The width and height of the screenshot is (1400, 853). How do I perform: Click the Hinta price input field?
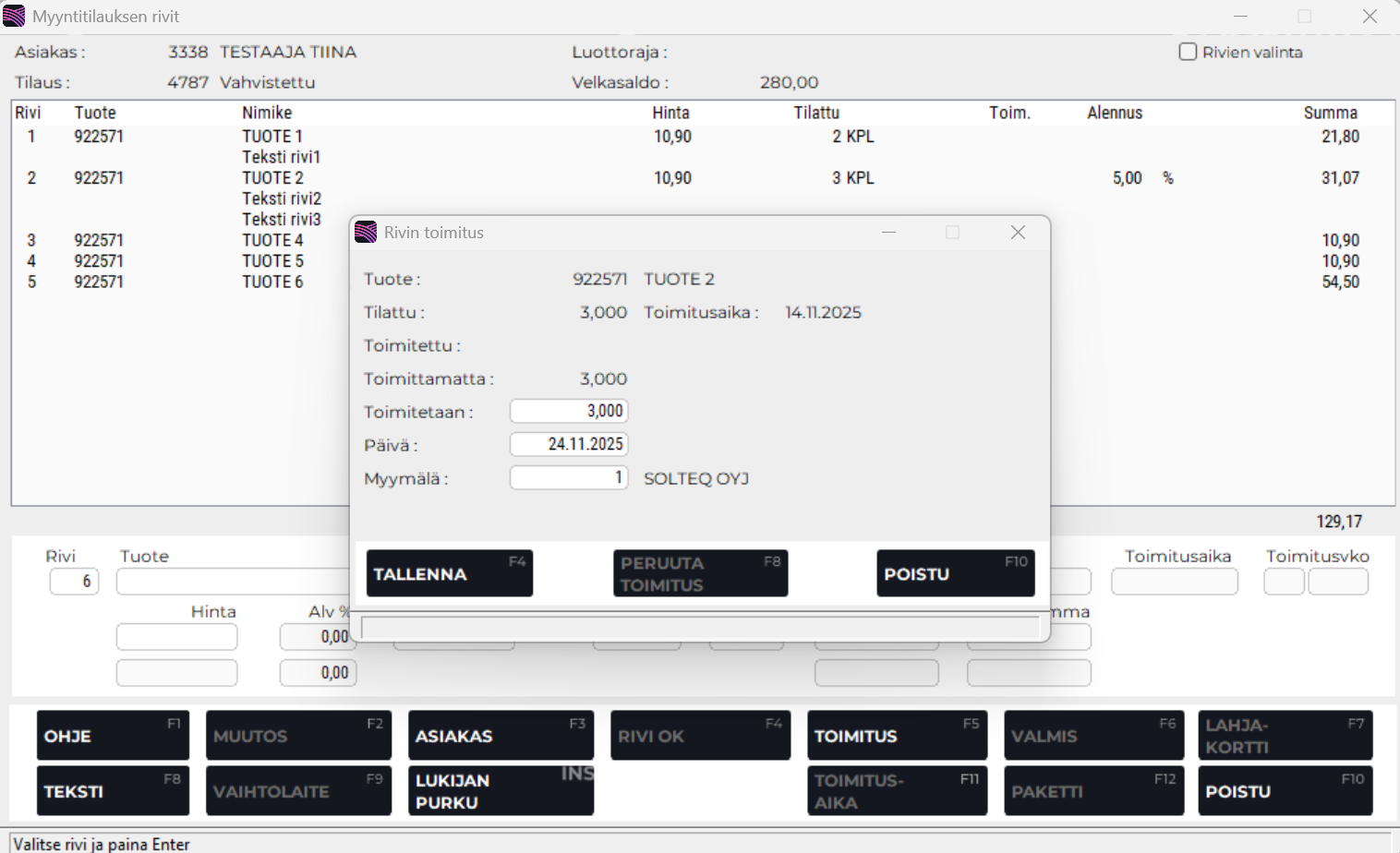pyautogui.click(x=176, y=637)
